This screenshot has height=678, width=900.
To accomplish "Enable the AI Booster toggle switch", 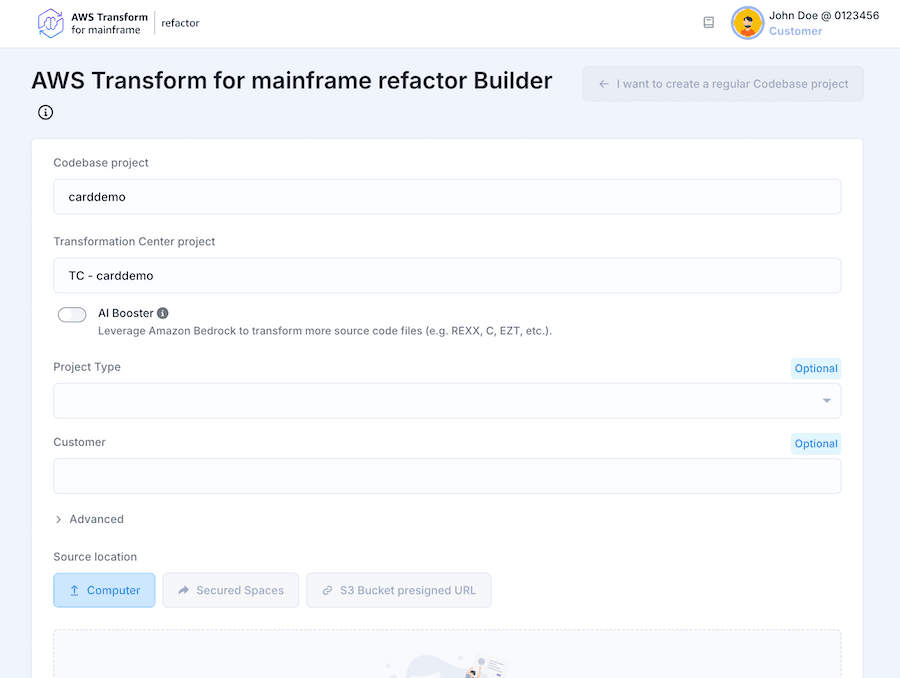I will point(72,315).
